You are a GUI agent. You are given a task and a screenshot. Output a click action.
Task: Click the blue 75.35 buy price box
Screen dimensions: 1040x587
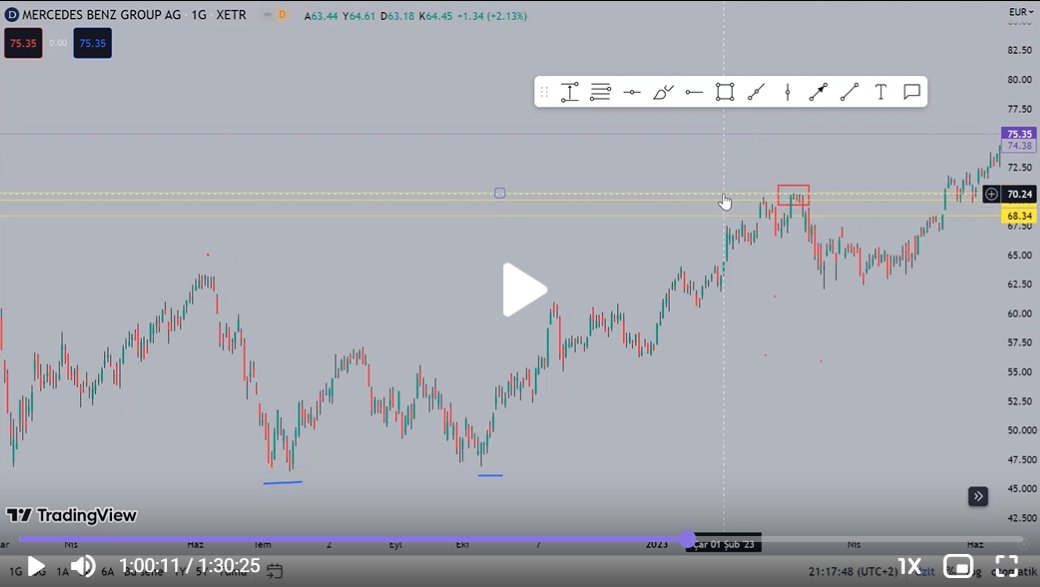(x=92, y=43)
